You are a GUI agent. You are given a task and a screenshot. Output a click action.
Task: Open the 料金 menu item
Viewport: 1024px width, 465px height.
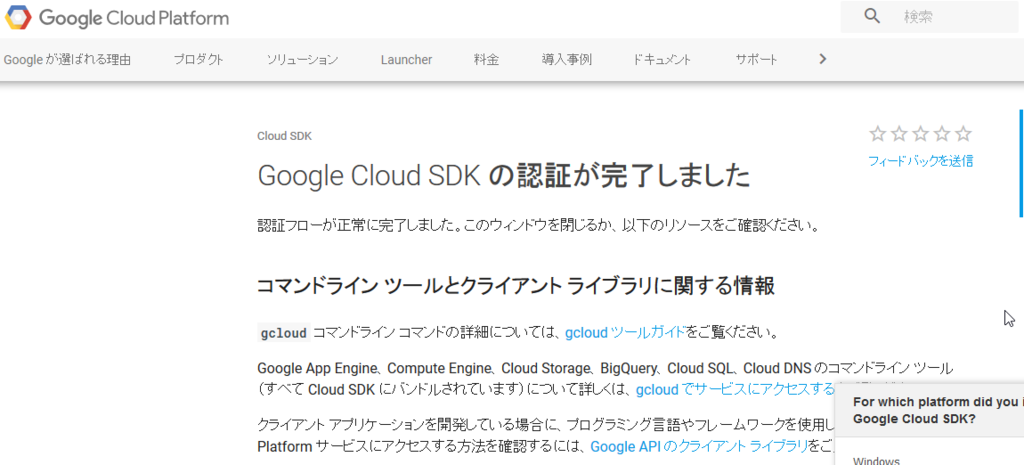487,60
